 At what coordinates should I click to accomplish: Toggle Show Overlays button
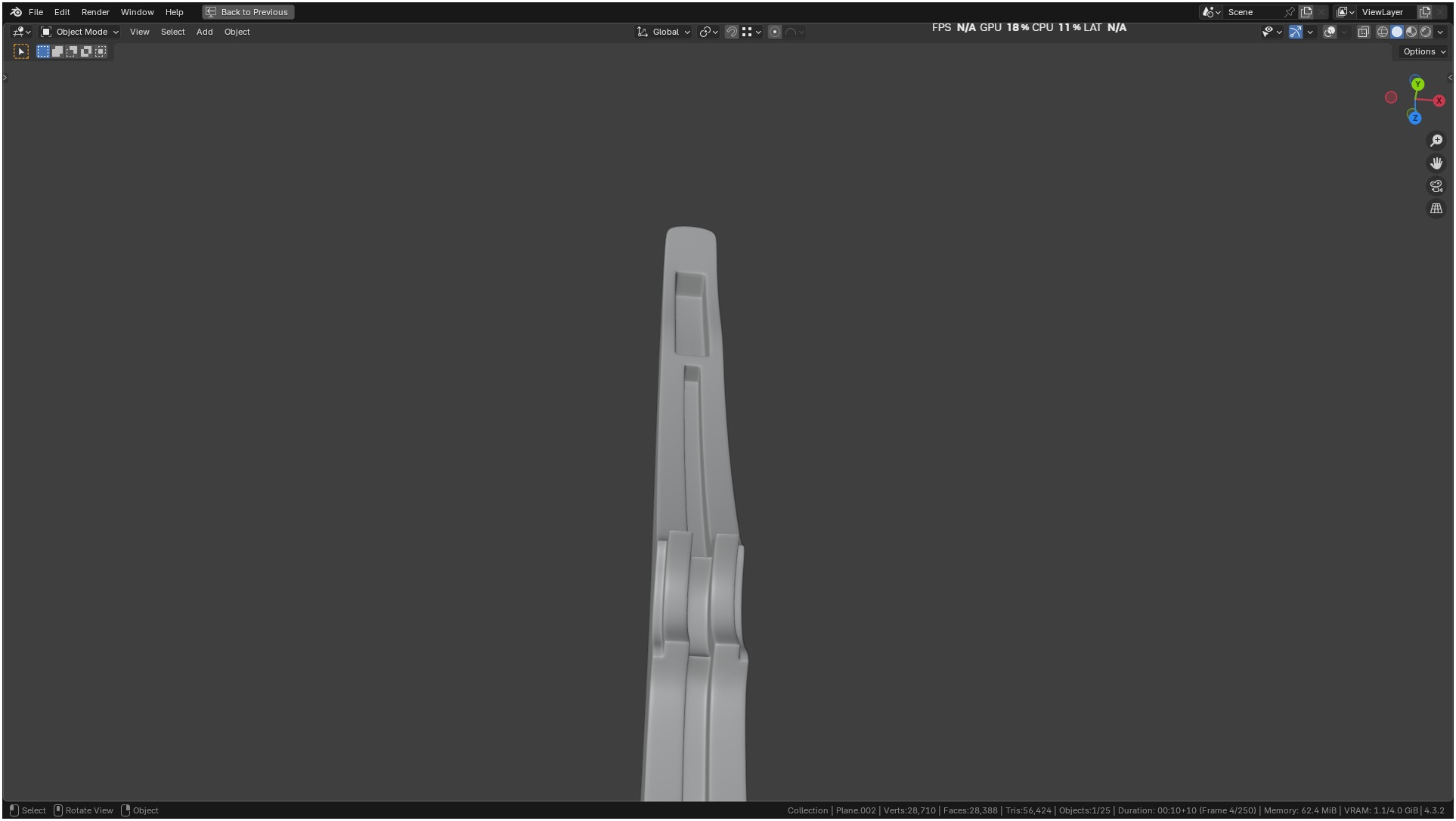1330,32
